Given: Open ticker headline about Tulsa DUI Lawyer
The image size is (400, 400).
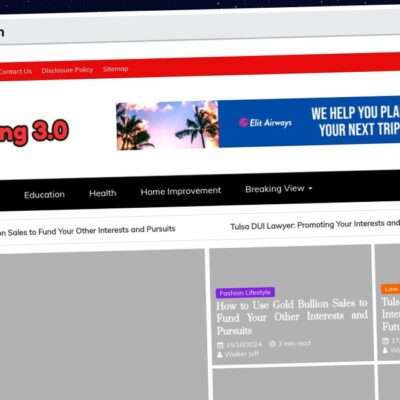Looking at the screenshot, I should 315,225.
